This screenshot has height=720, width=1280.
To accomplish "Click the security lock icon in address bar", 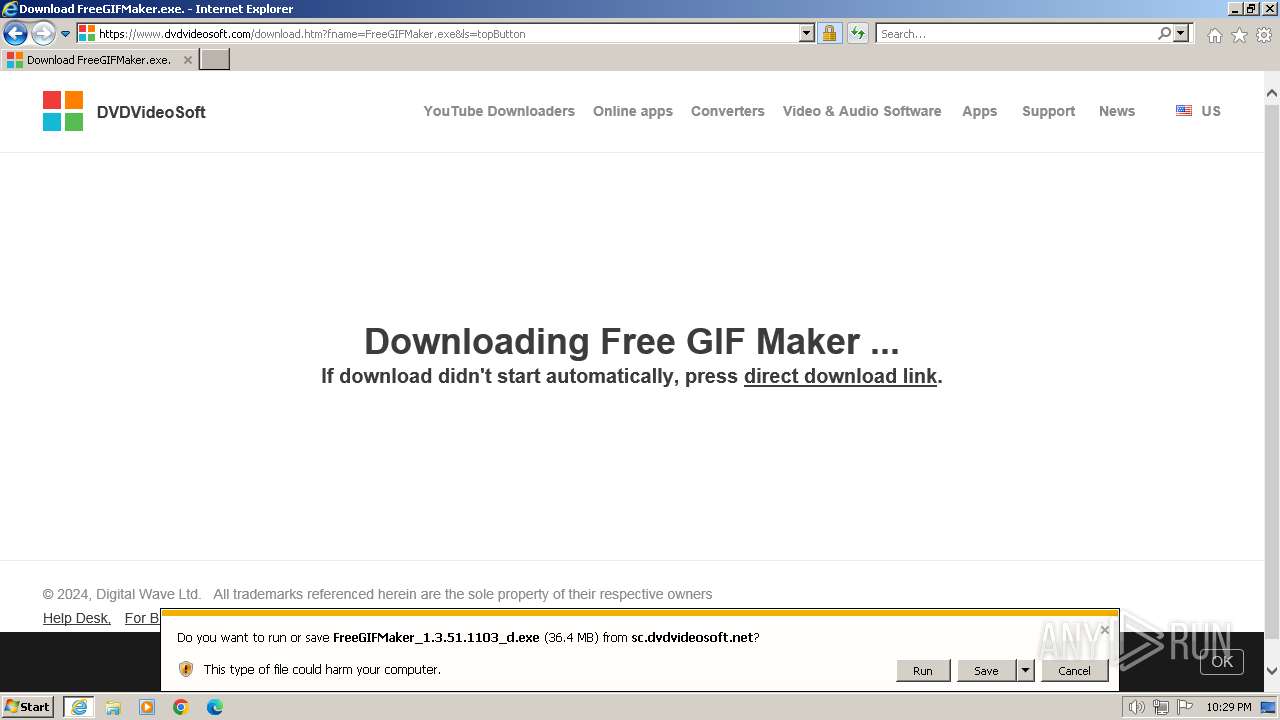I will coord(829,33).
